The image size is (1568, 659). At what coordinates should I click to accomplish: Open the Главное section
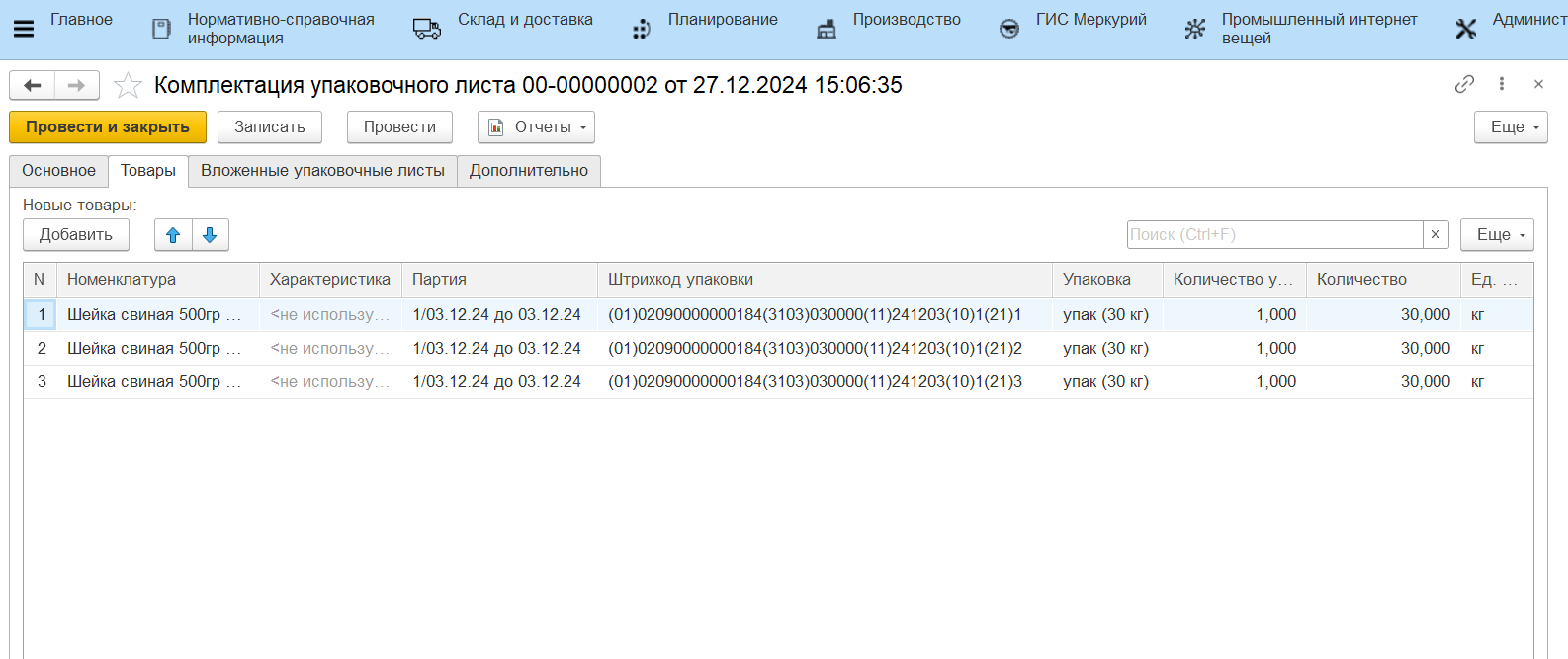pos(81,20)
